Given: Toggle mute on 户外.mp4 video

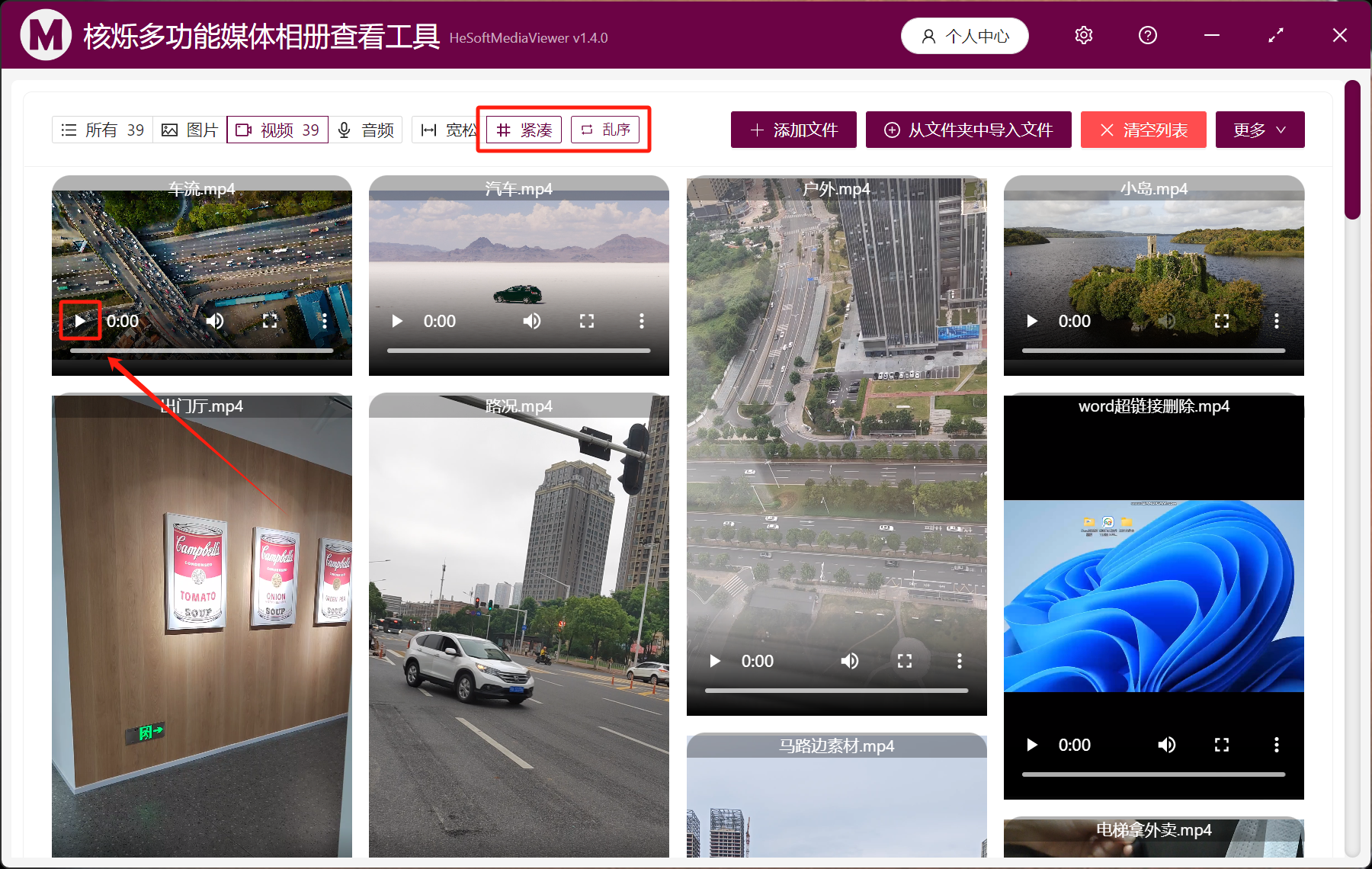Looking at the screenshot, I should (x=849, y=661).
